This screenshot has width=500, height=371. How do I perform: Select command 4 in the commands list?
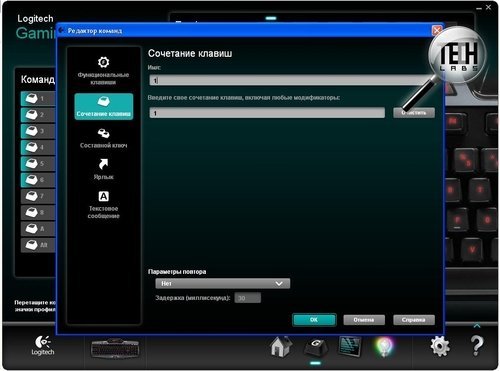(x=38, y=147)
